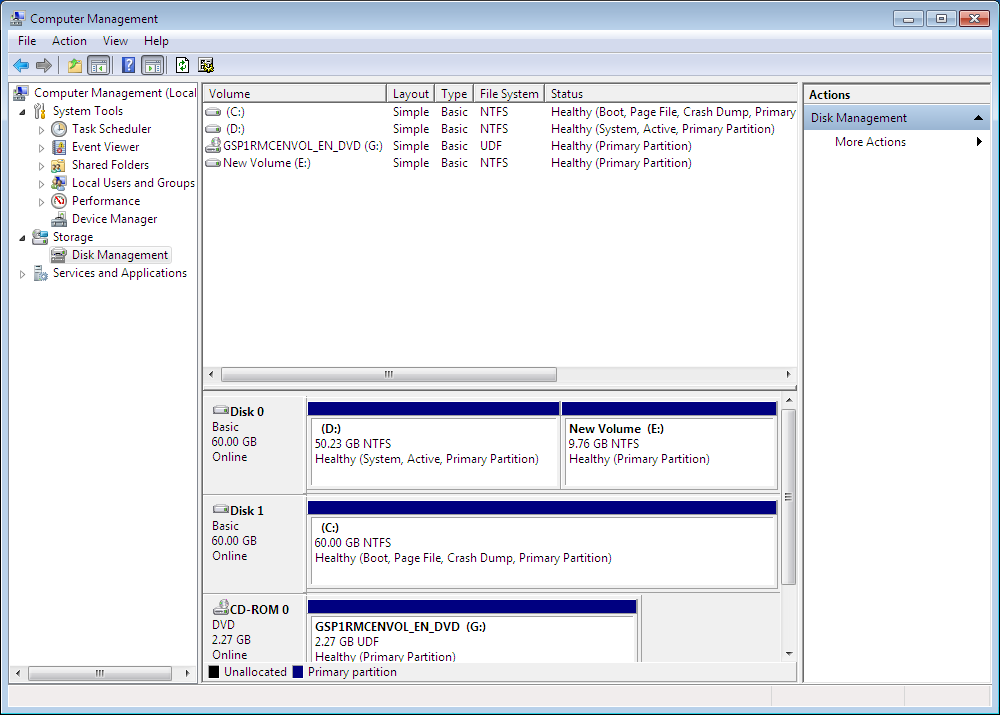Viewport: 1000px width, 715px height.
Task: Sort volumes by File System column
Action: tap(508, 94)
